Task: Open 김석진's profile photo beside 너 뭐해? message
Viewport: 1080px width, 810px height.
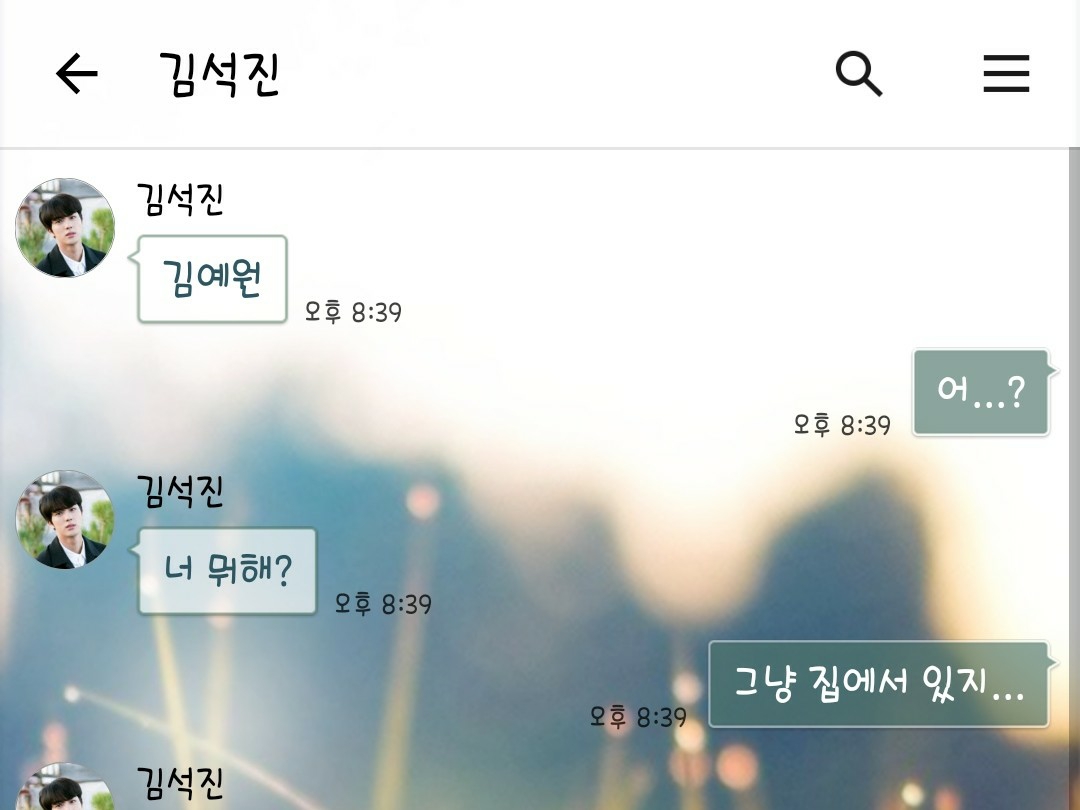Action: pos(65,520)
